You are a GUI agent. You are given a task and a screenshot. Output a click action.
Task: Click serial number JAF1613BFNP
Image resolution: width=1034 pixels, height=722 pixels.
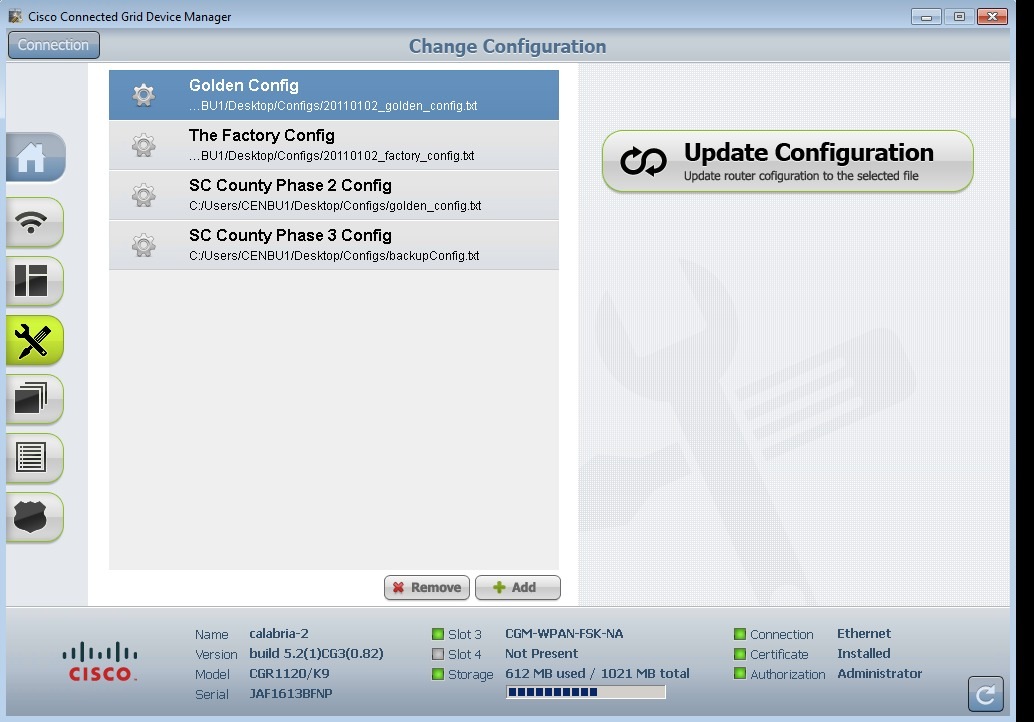click(291, 694)
